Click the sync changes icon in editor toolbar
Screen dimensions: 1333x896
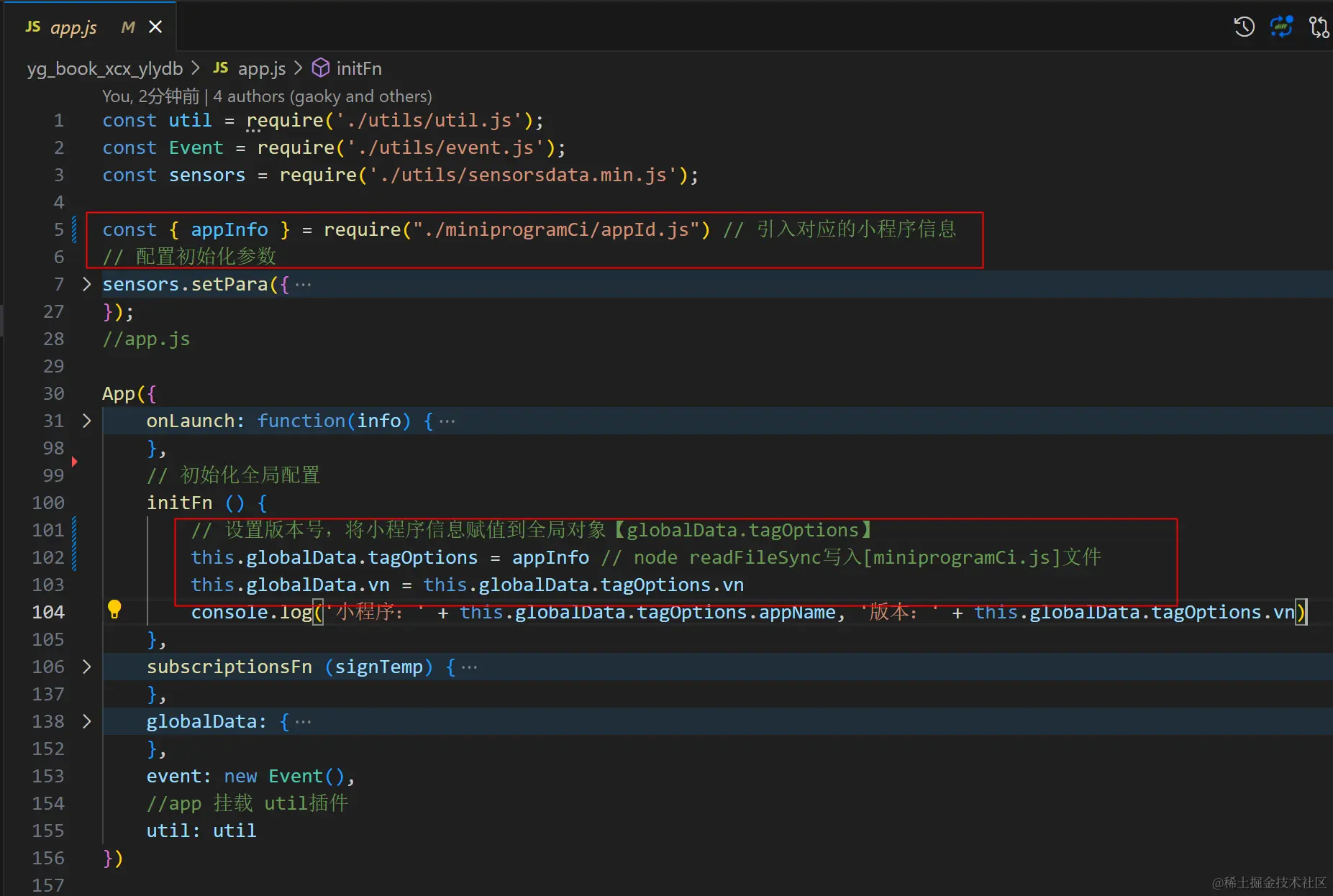tap(1281, 27)
